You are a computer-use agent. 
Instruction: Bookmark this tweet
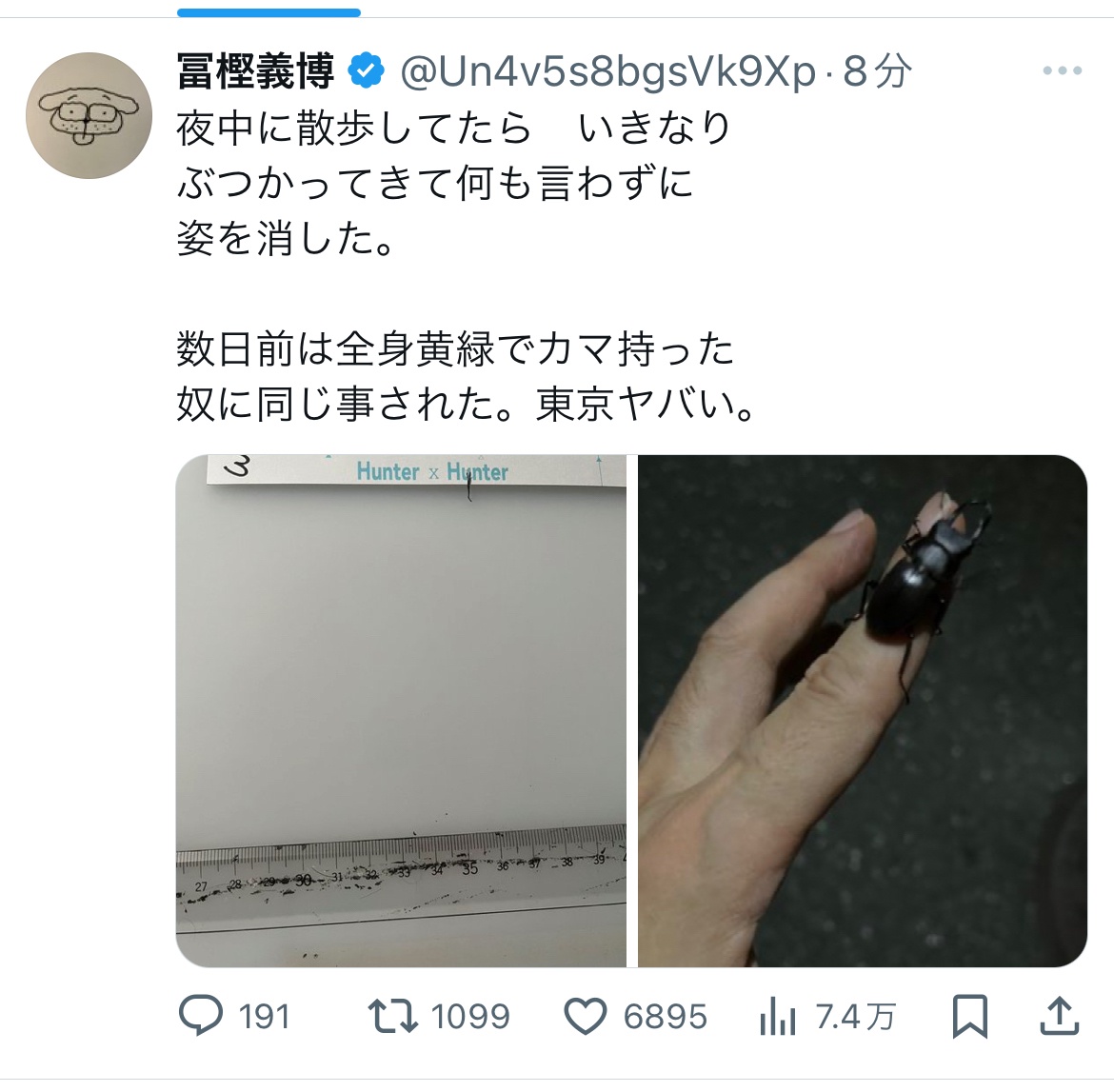click(970, 1017)
